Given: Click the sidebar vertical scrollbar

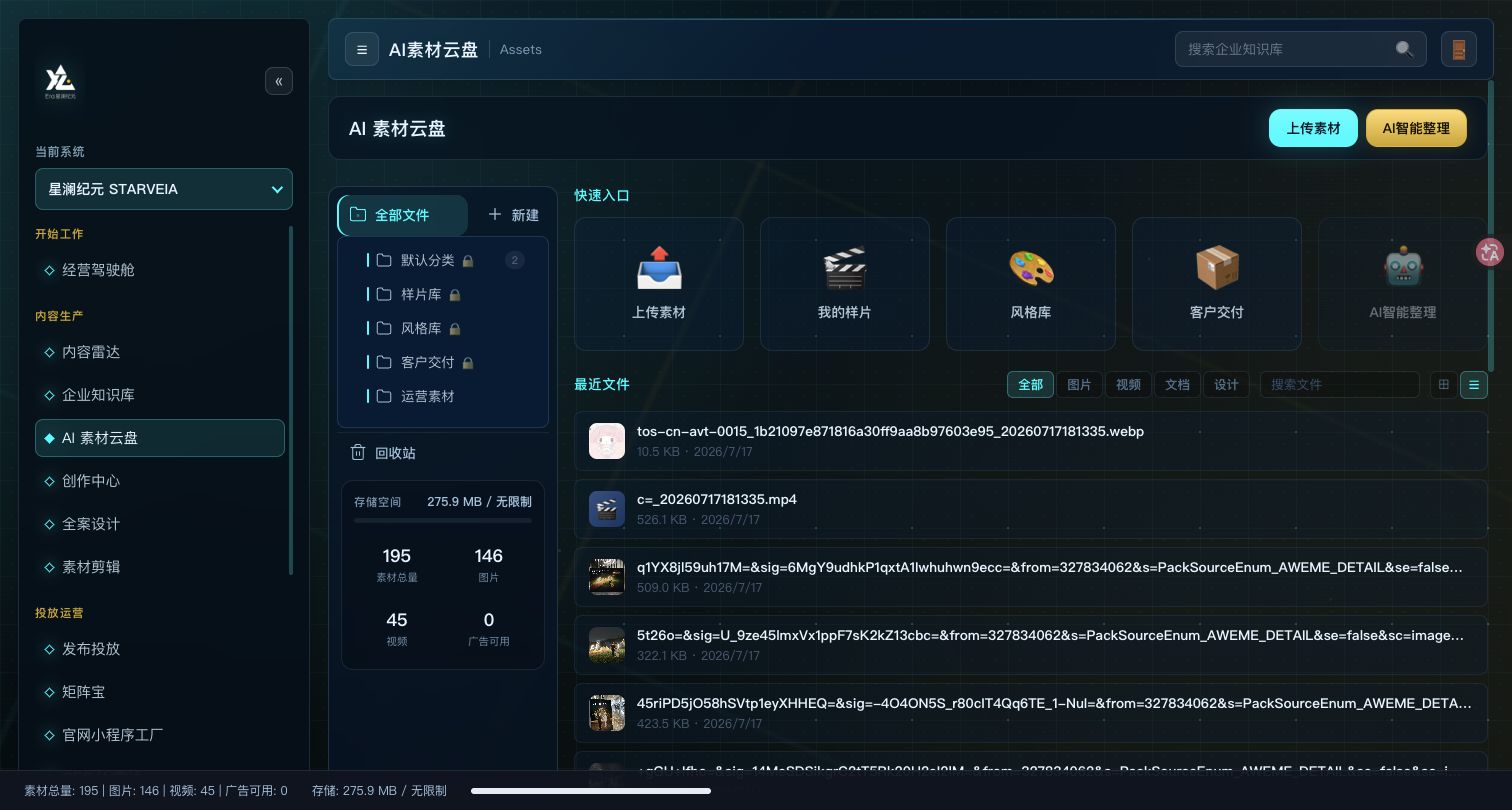Looking at the screenshot, I should click(x=291, y=400).
